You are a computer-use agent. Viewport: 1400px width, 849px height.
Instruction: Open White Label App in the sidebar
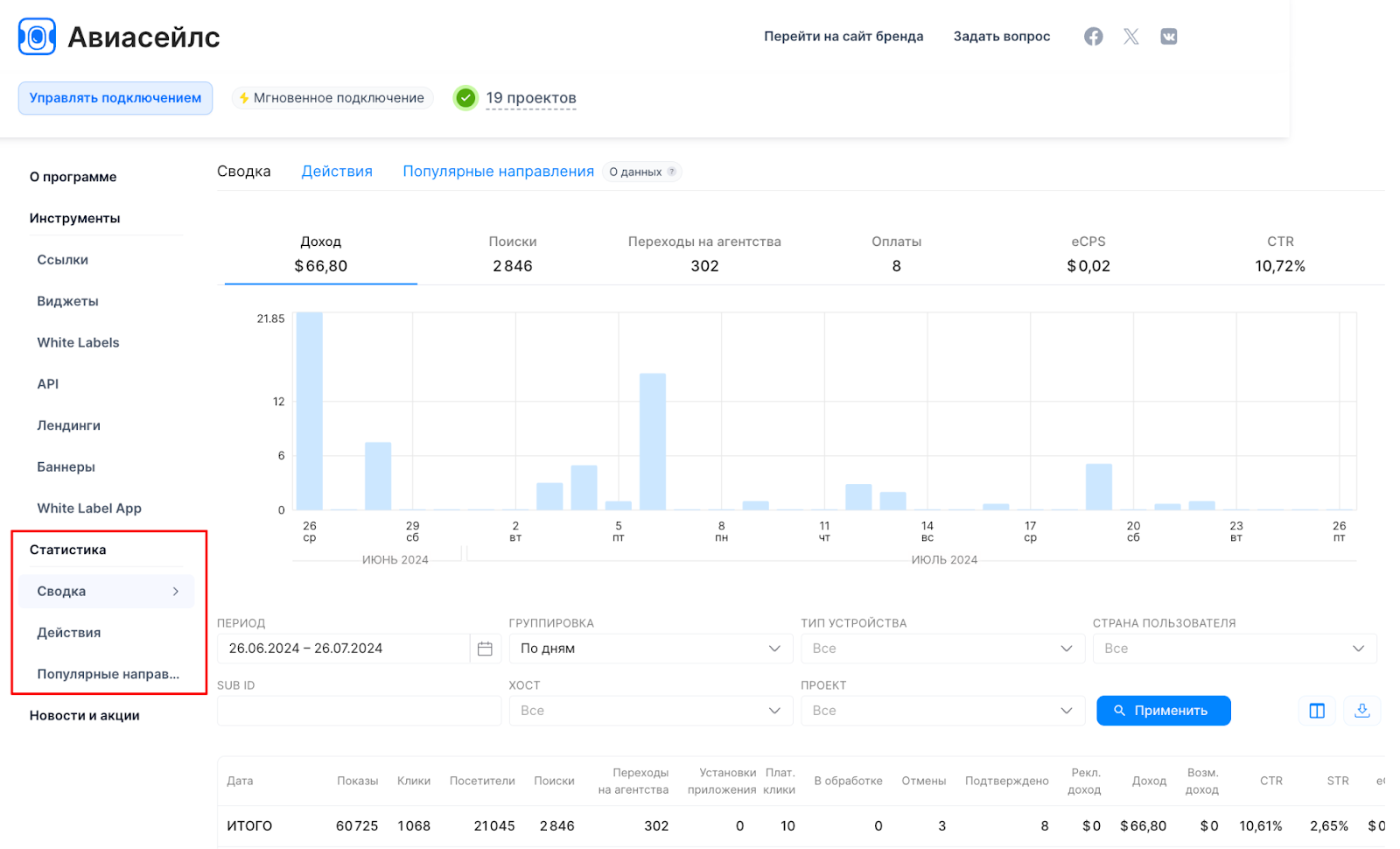(89, 509)
